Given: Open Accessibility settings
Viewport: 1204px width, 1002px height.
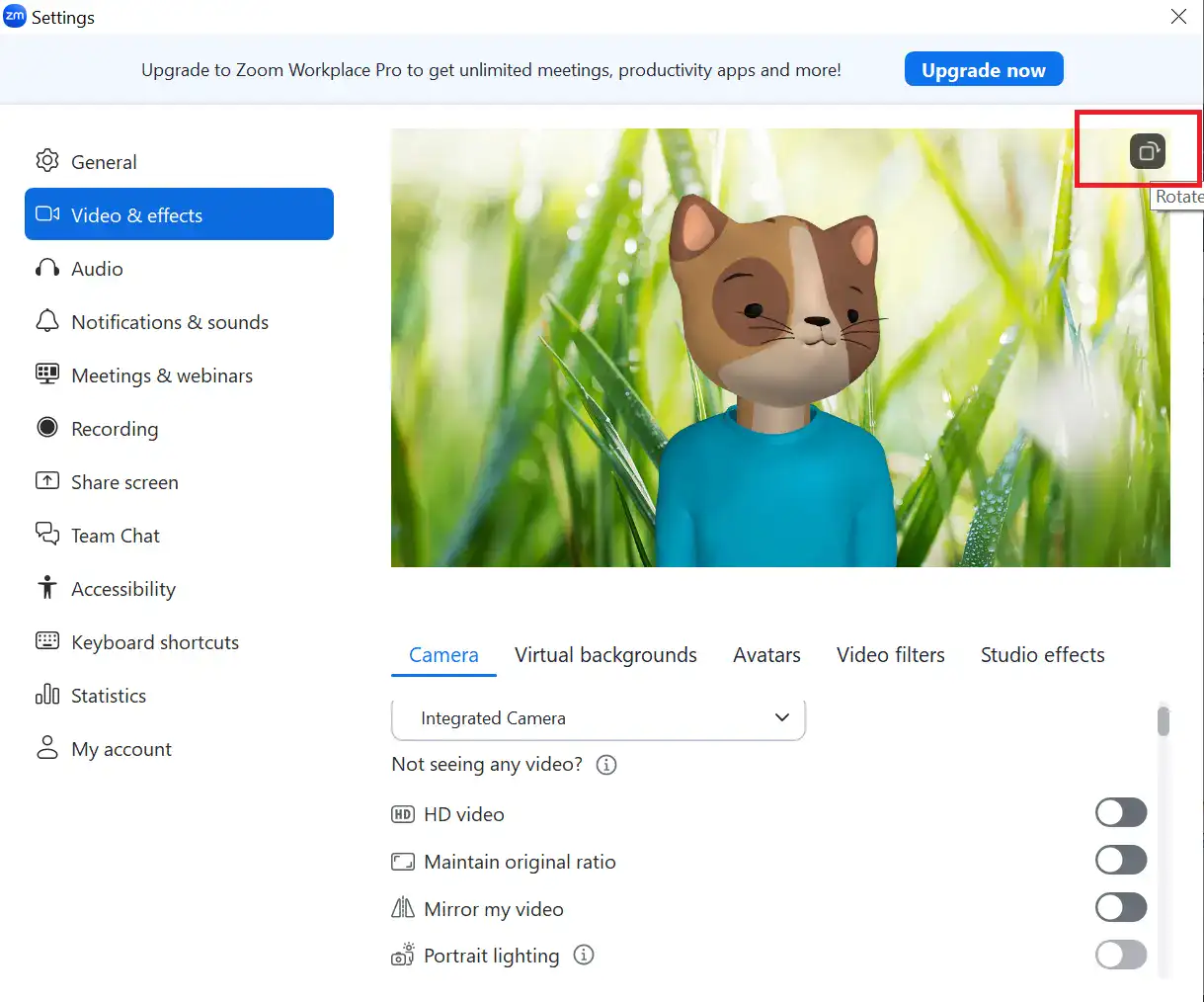Looking at the screenshot, I should click(179, 588).
